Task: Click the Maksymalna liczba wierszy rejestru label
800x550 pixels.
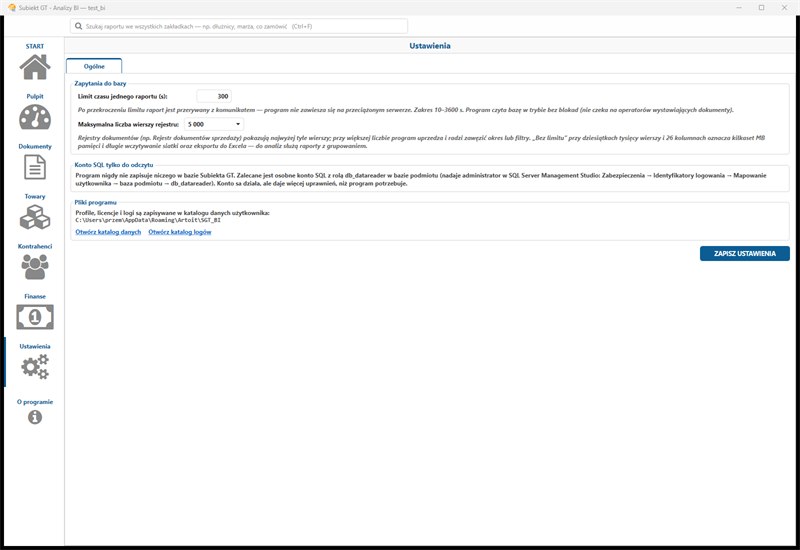Action: [128, 124]
